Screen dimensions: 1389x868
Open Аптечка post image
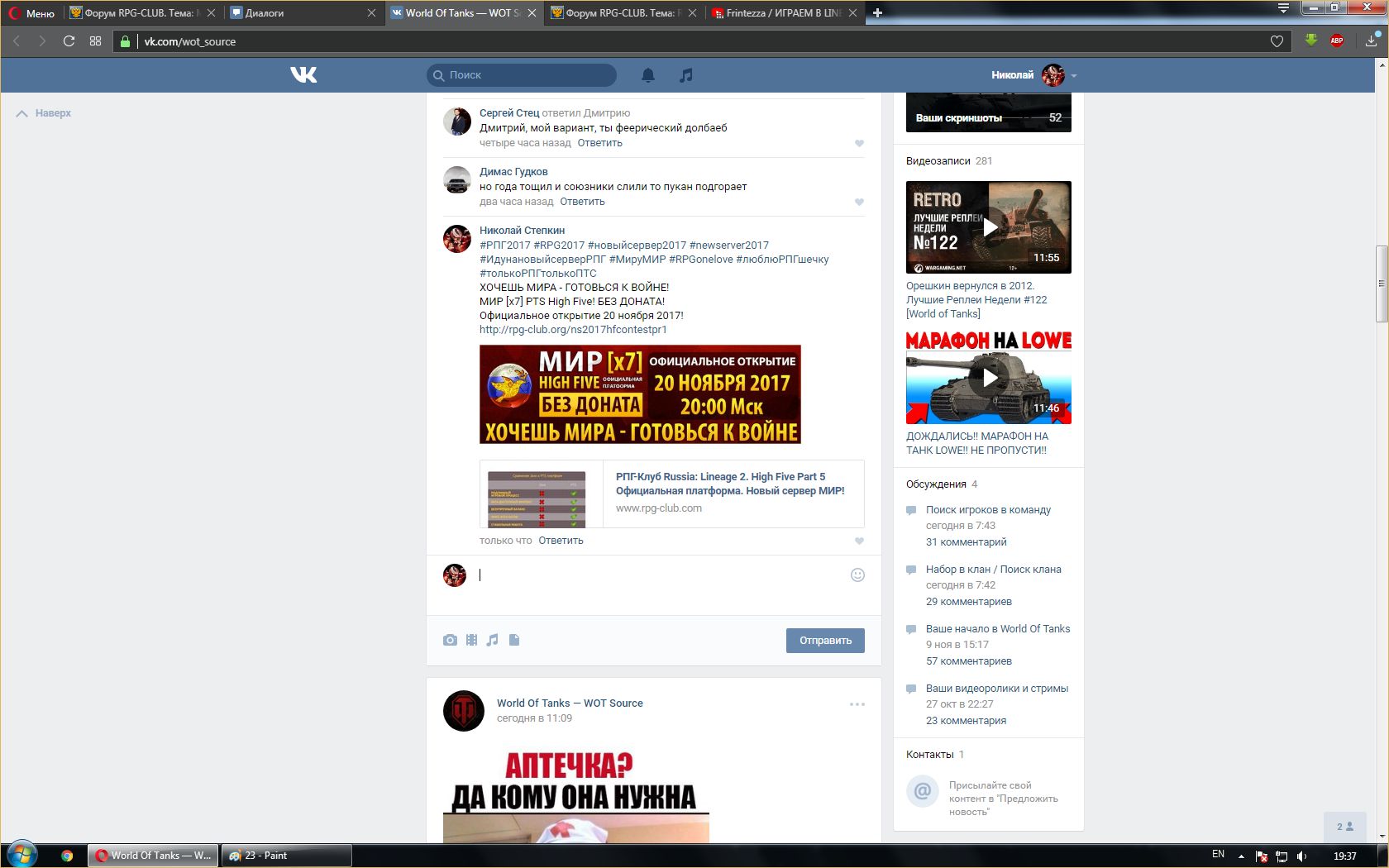click(x=576, y=795)
